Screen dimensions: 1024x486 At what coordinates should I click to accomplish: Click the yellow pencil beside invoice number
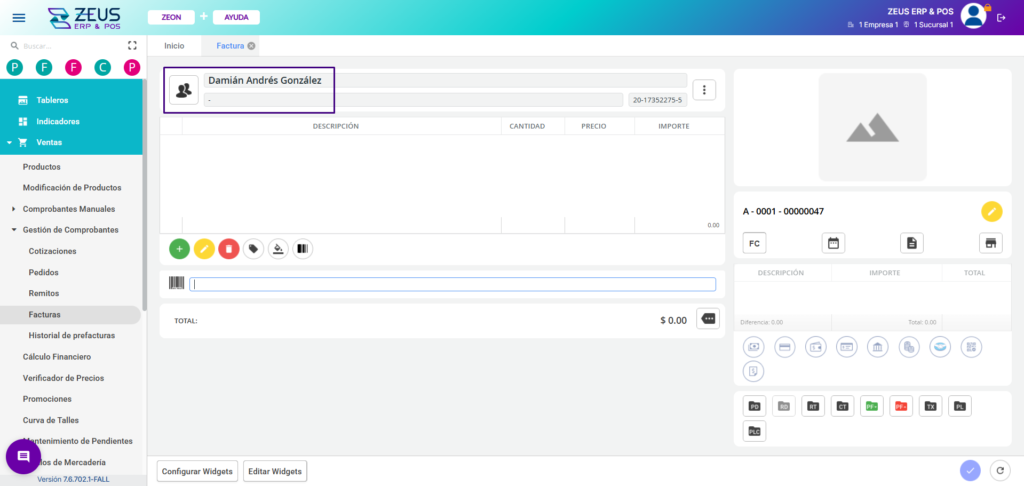pos(991,211)
